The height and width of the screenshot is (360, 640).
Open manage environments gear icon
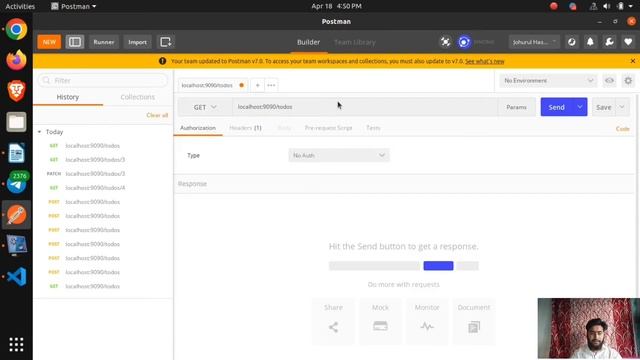pos(628,81)
